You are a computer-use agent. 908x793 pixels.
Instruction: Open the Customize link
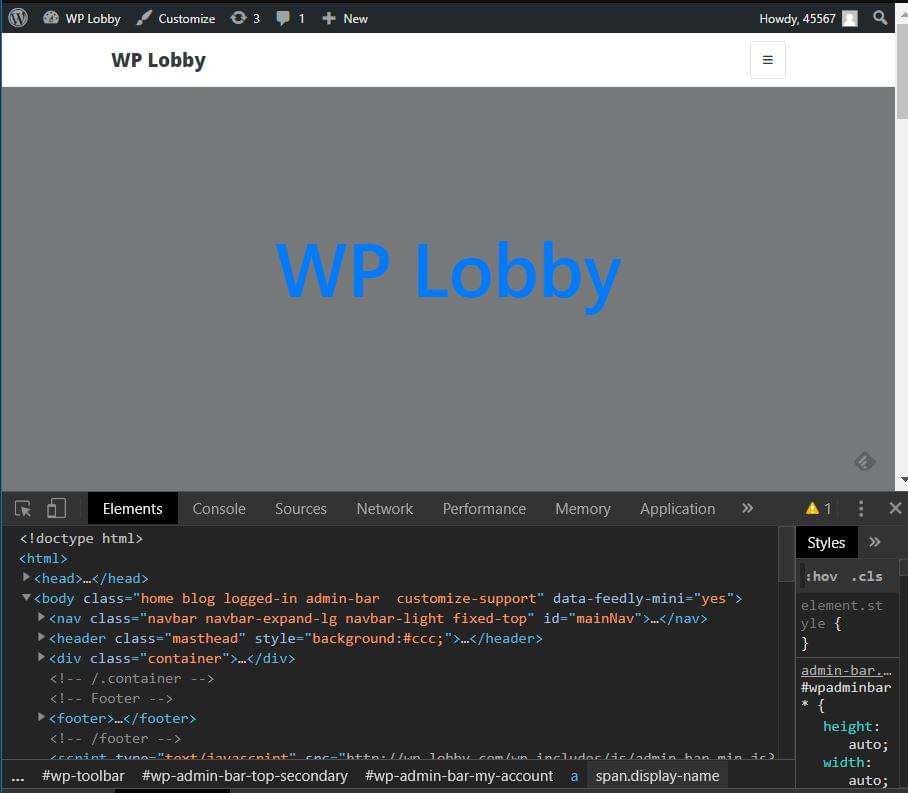click(186, 17)
